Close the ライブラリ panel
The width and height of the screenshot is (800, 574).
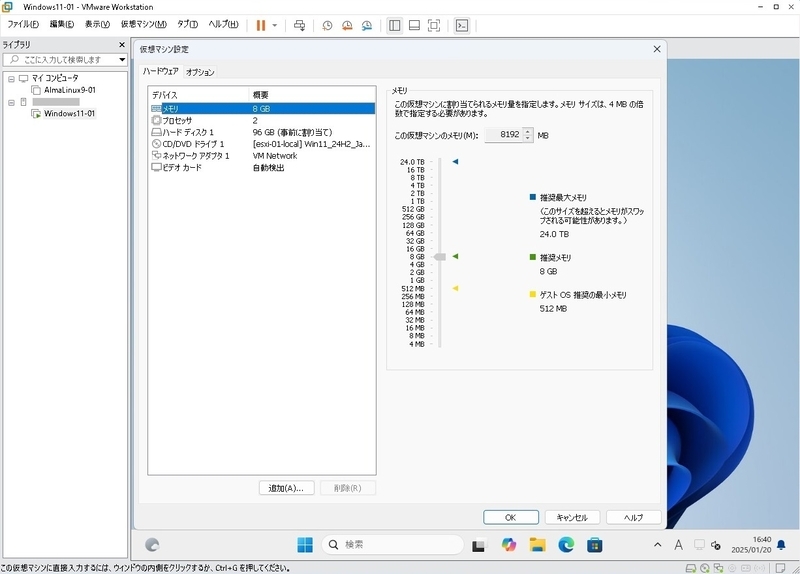coord(122,44)
